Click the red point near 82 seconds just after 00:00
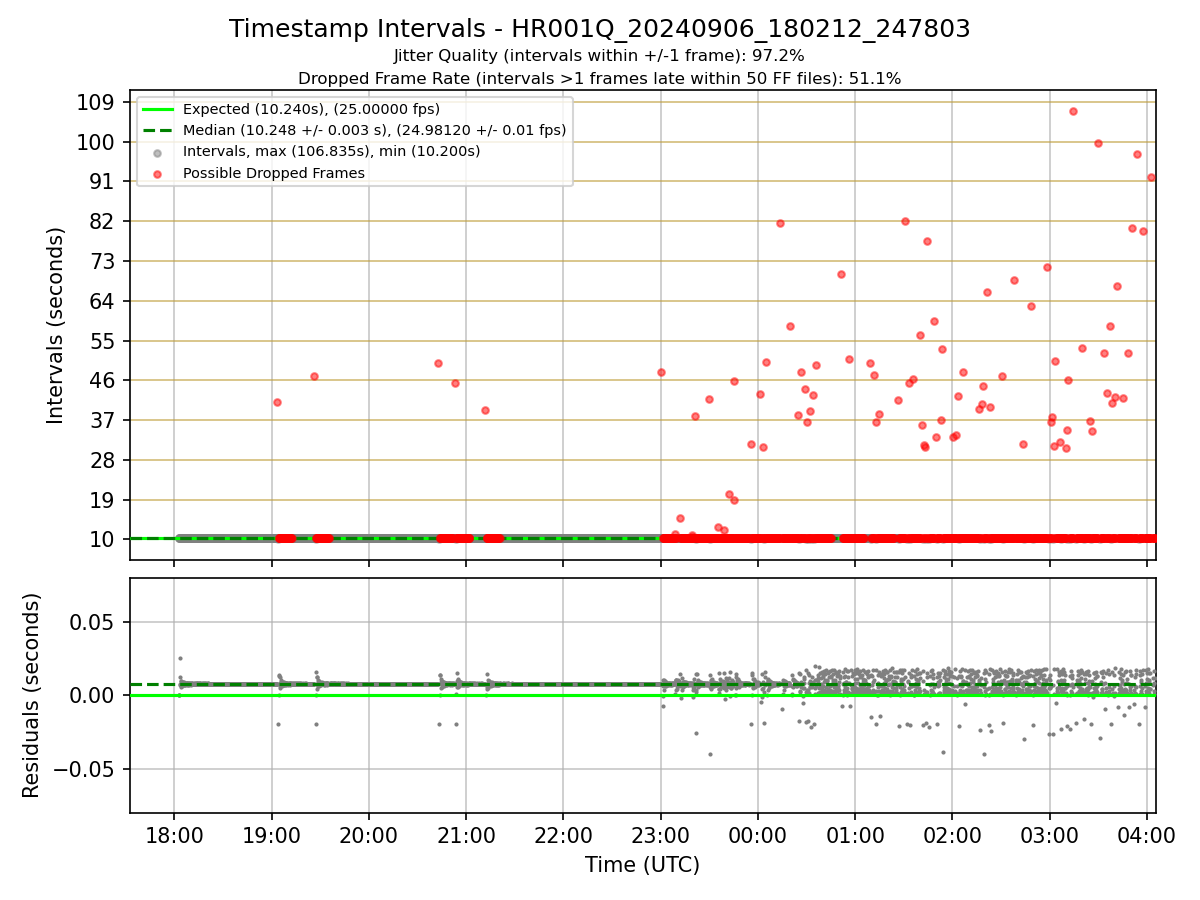Screen dimensions: 1200x900 780,223
